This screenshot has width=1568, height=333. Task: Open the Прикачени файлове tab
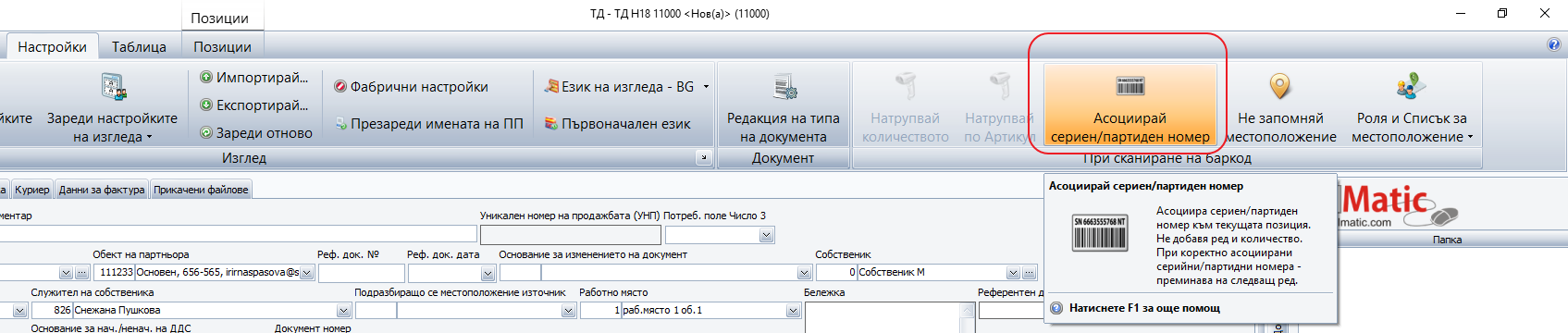point(201,190)
